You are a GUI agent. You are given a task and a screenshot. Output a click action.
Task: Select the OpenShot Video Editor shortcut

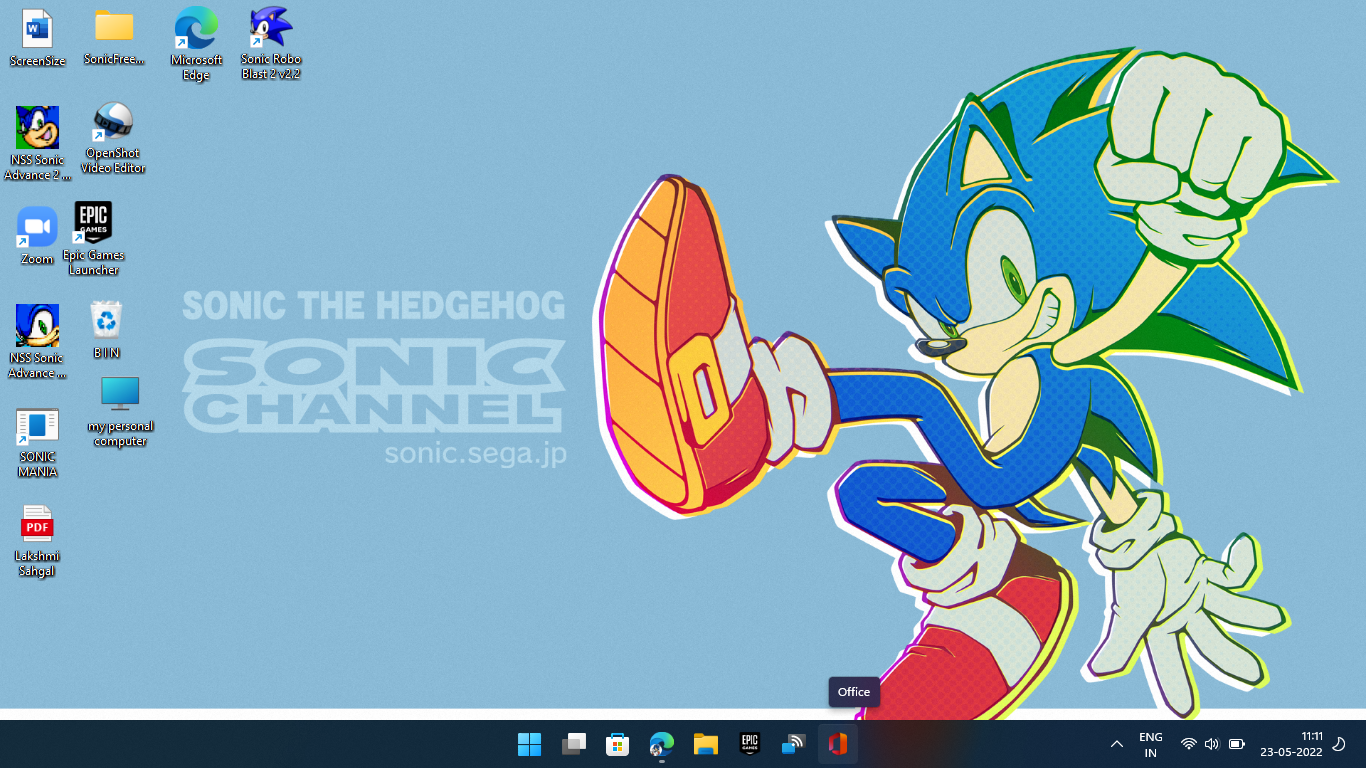(x=113, y=138)
